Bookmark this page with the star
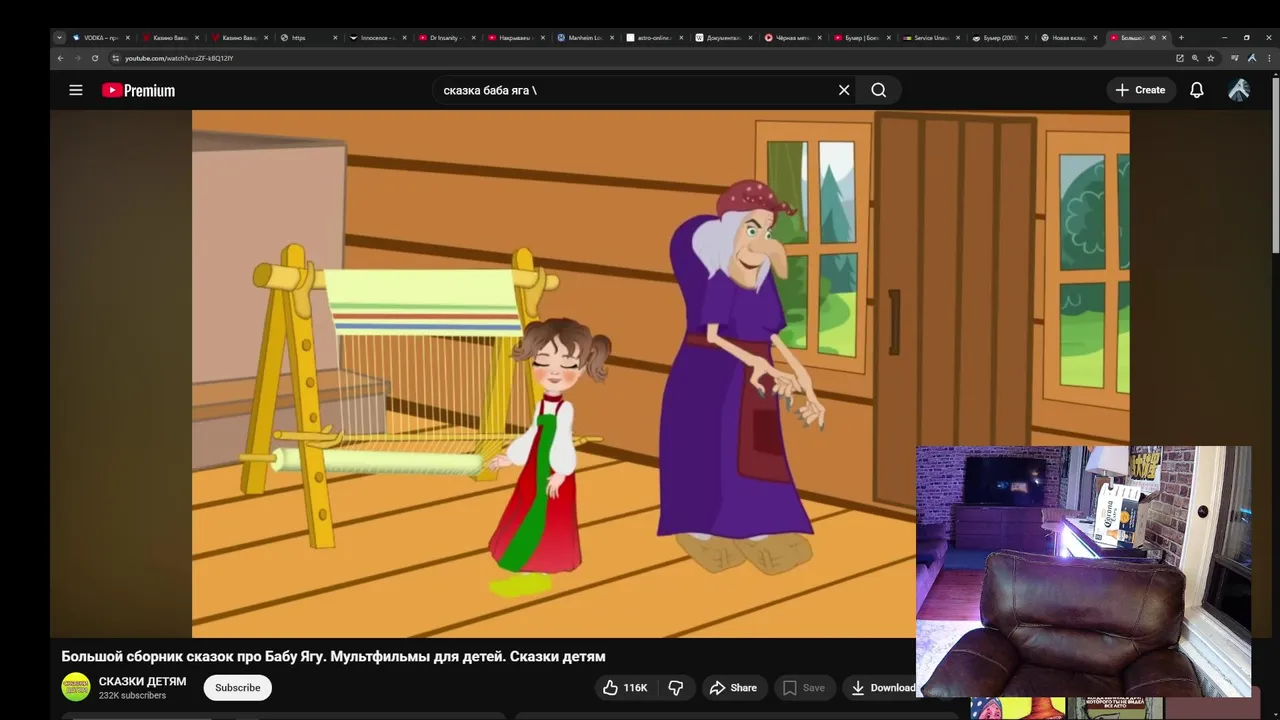This screenshot has width=1280, height=720. [1210, 58]
